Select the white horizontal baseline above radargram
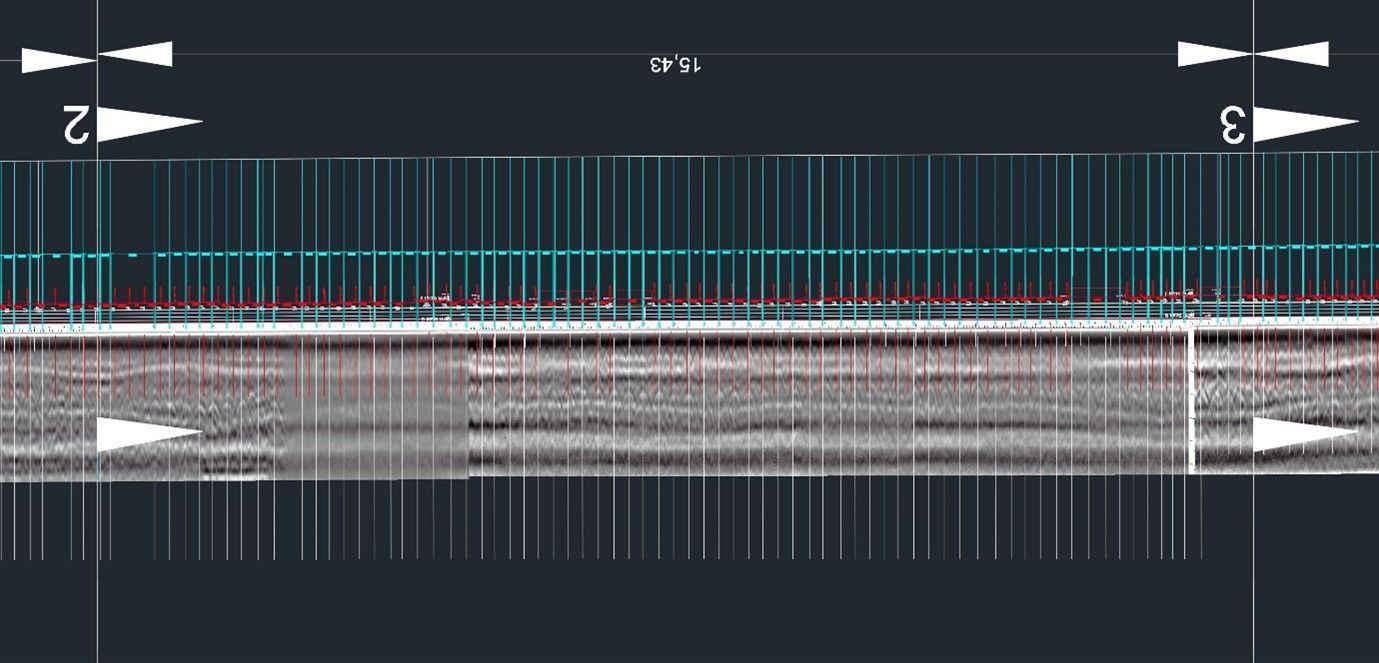This screenshot has width=1379, height=663. click(x=689, y=327)
